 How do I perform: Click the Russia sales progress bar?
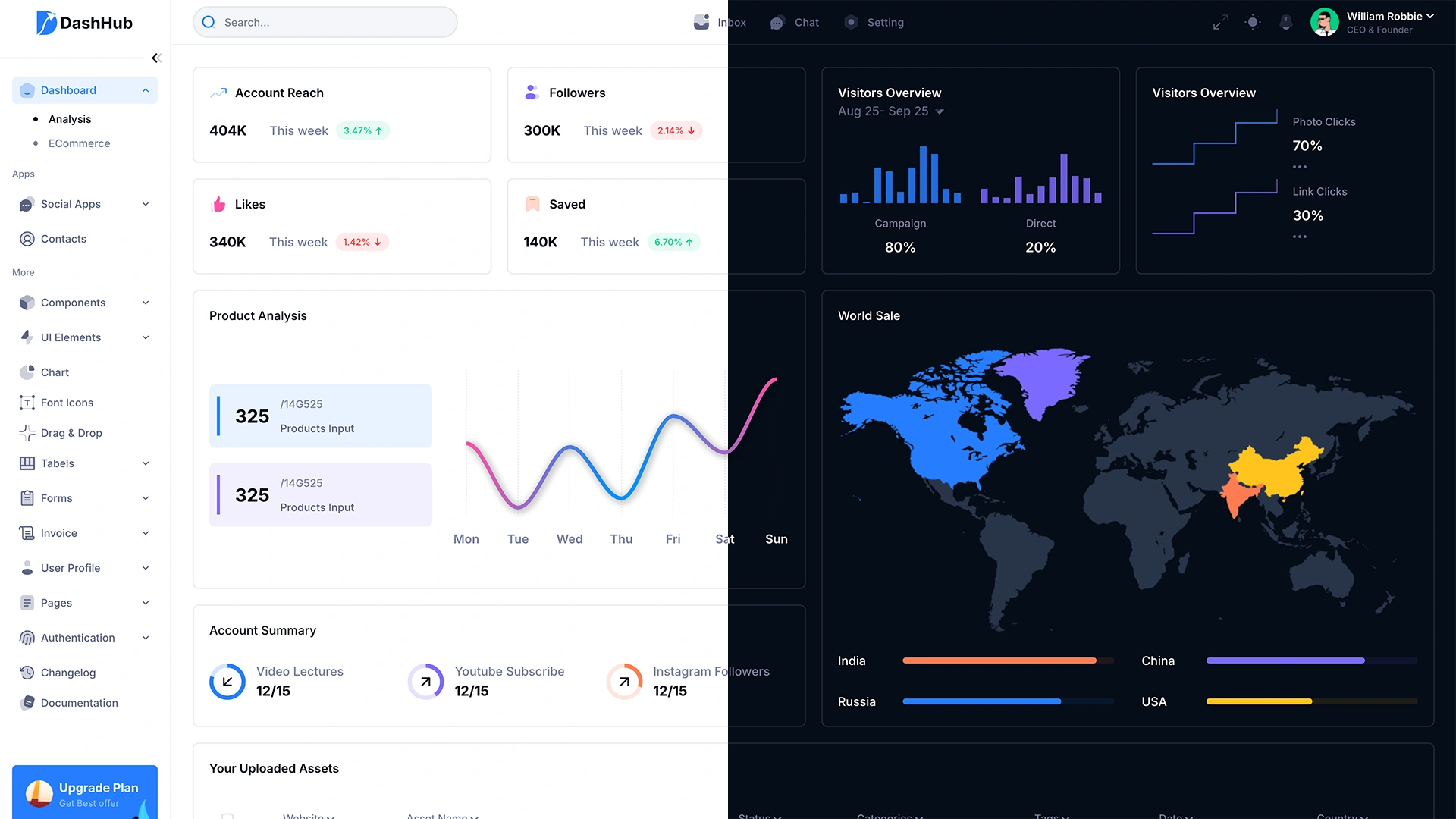[1009, 701]
